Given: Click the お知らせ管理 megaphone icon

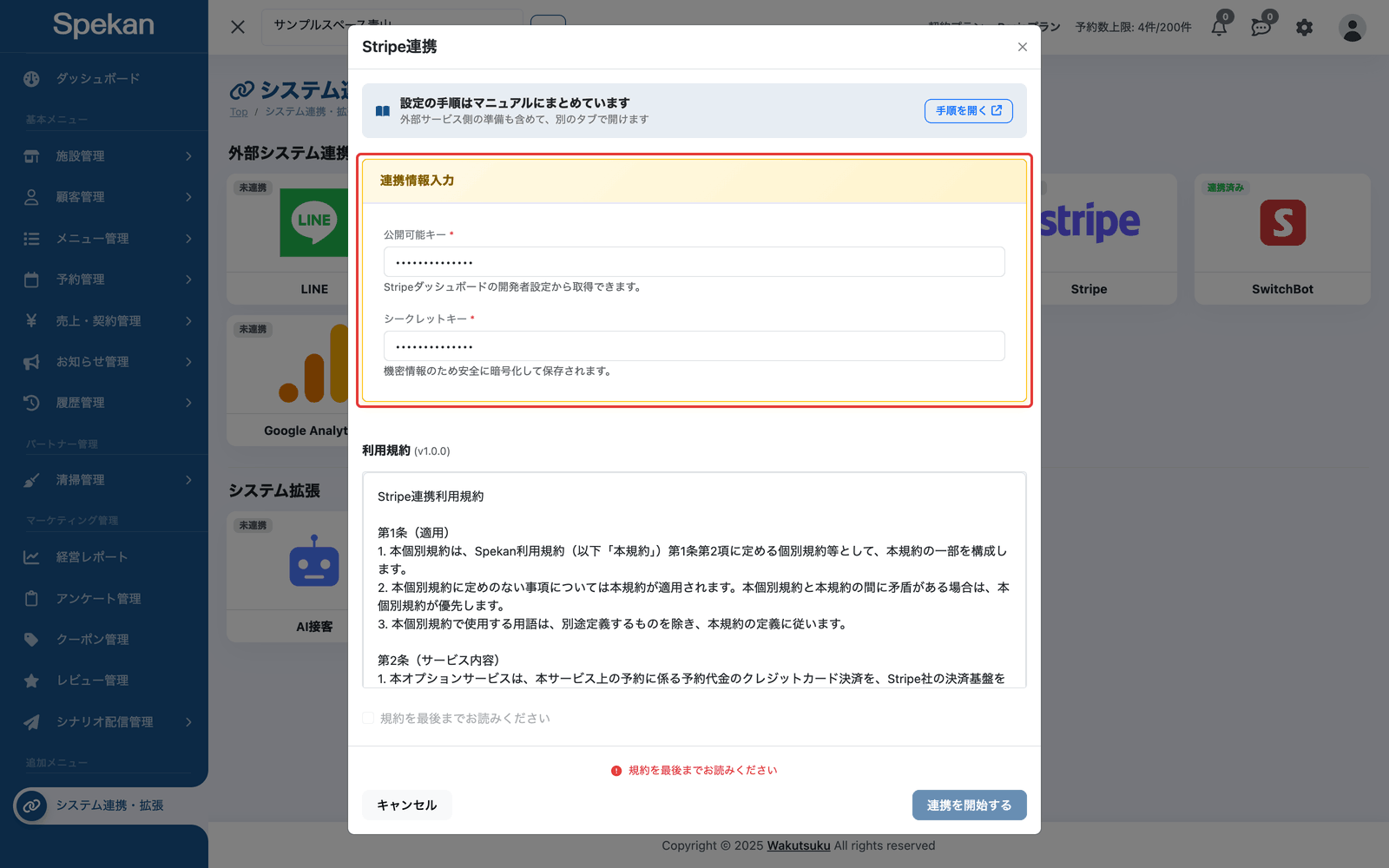Looking at the screenshot, I should point(31,362).
